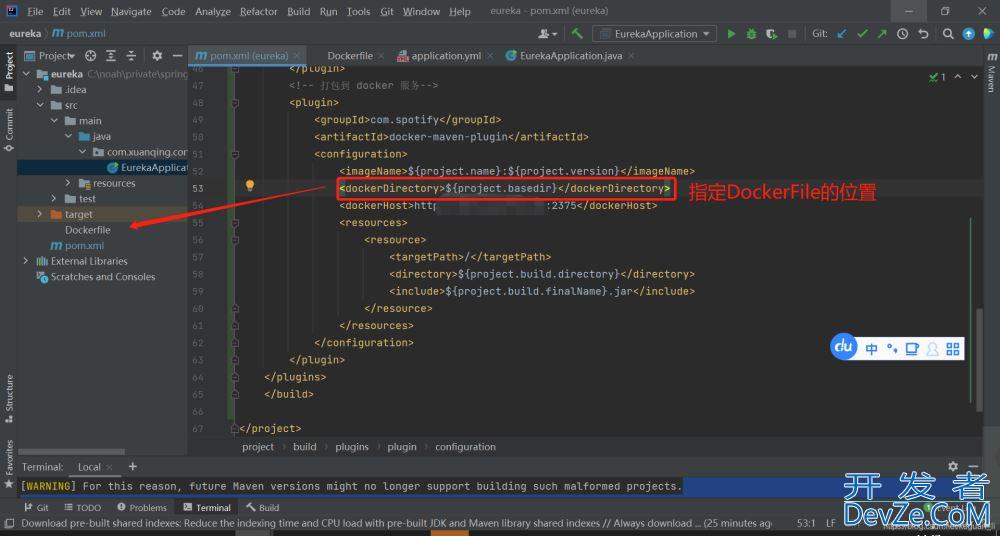Open the Problems tool window tab
The width and height of the screenshot is (1000, 536).
tap(142, 507)
